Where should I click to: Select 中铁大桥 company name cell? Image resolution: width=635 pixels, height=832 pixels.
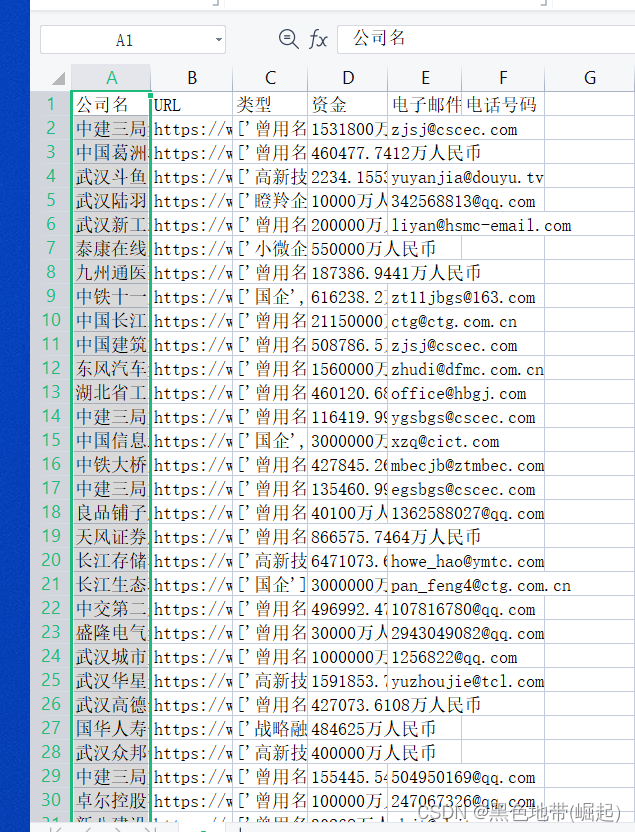(x=111, y=464)
